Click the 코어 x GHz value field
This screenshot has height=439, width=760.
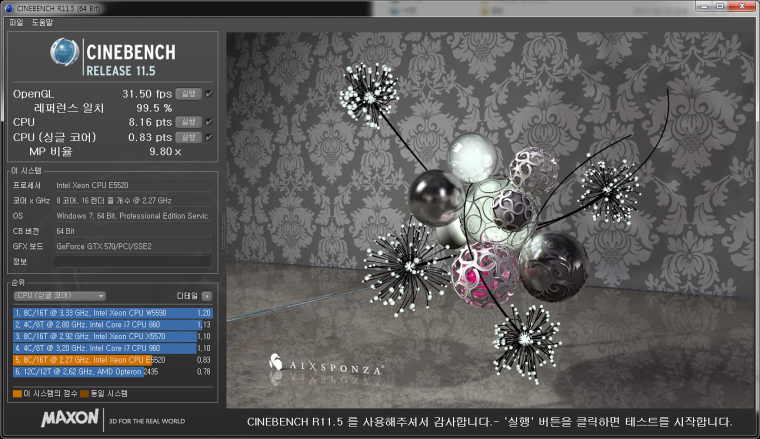click(132, 201)
